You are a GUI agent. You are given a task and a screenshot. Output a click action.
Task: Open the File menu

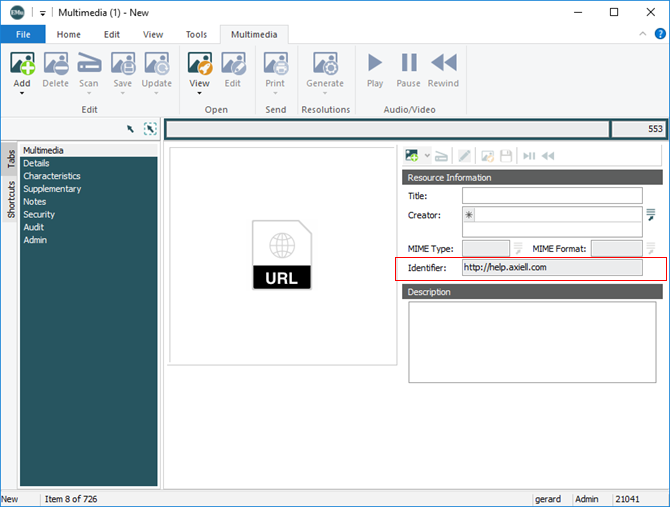pos(22,34)
